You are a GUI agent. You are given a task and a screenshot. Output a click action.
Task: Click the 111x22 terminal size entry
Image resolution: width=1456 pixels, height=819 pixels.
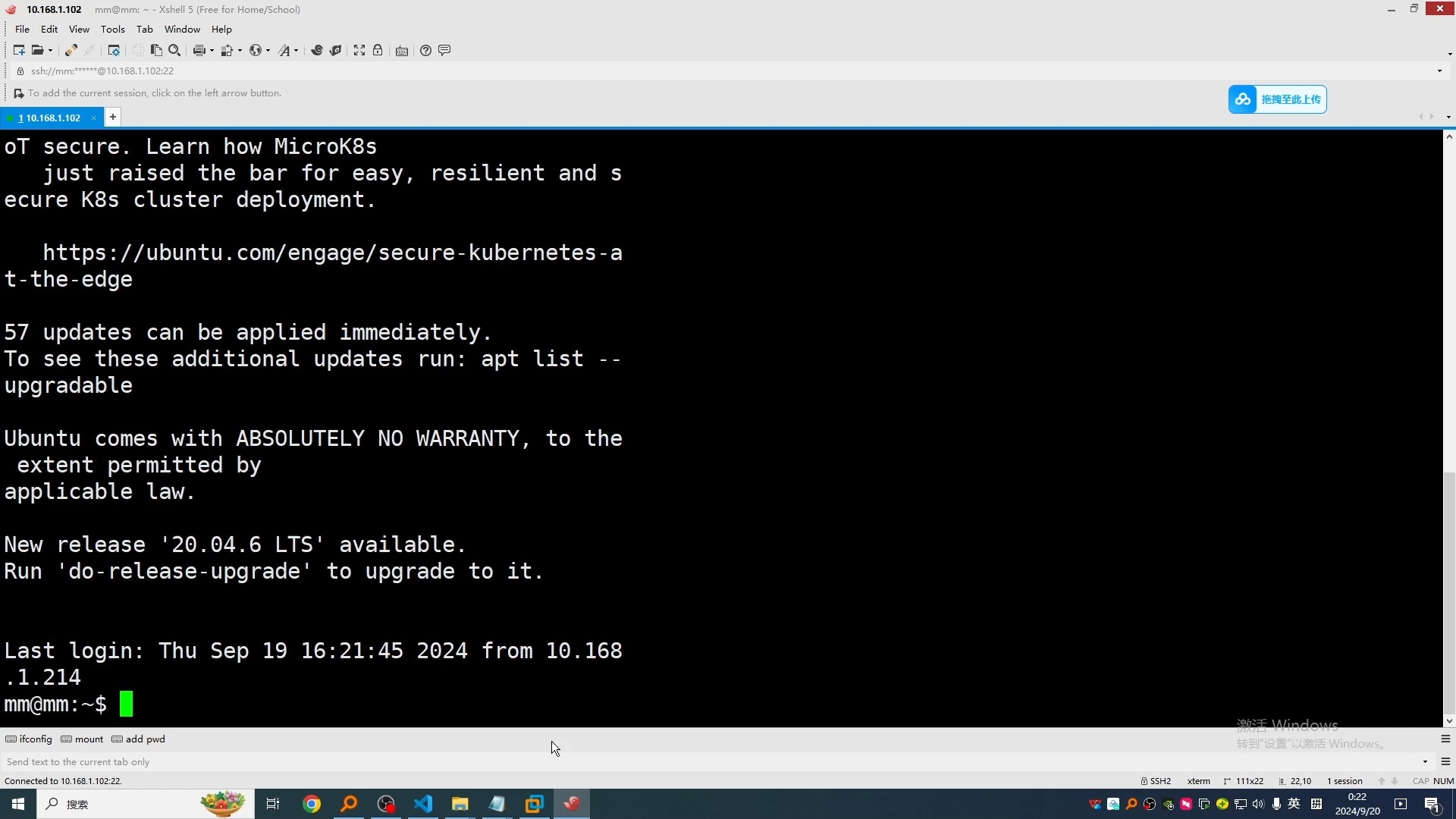point(1244,781)
